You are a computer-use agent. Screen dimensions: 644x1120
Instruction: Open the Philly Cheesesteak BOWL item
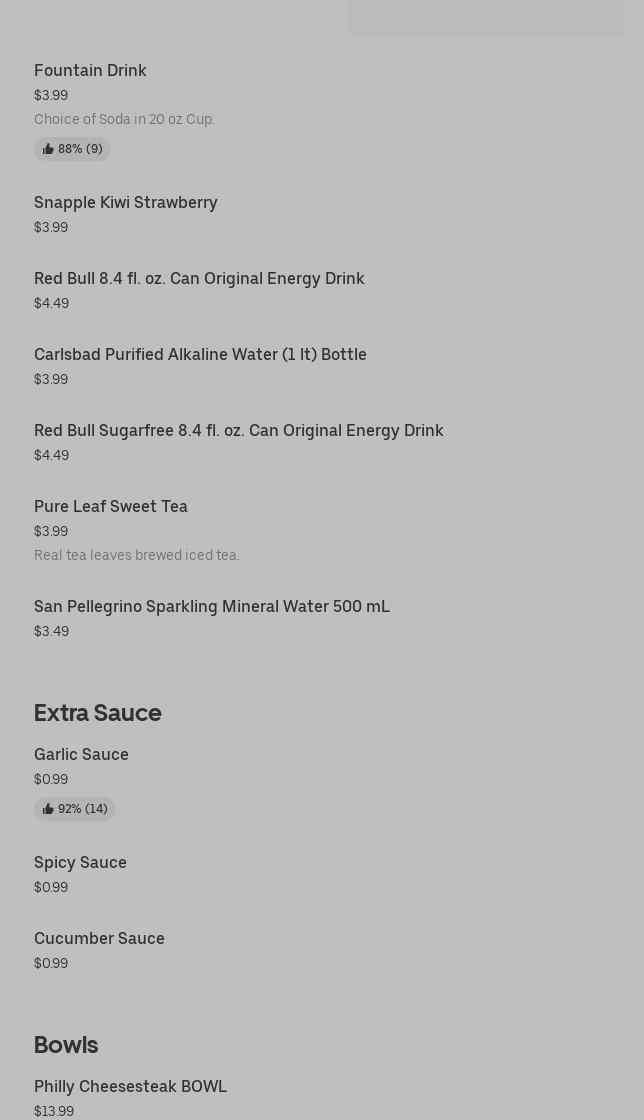[130, 1086]
